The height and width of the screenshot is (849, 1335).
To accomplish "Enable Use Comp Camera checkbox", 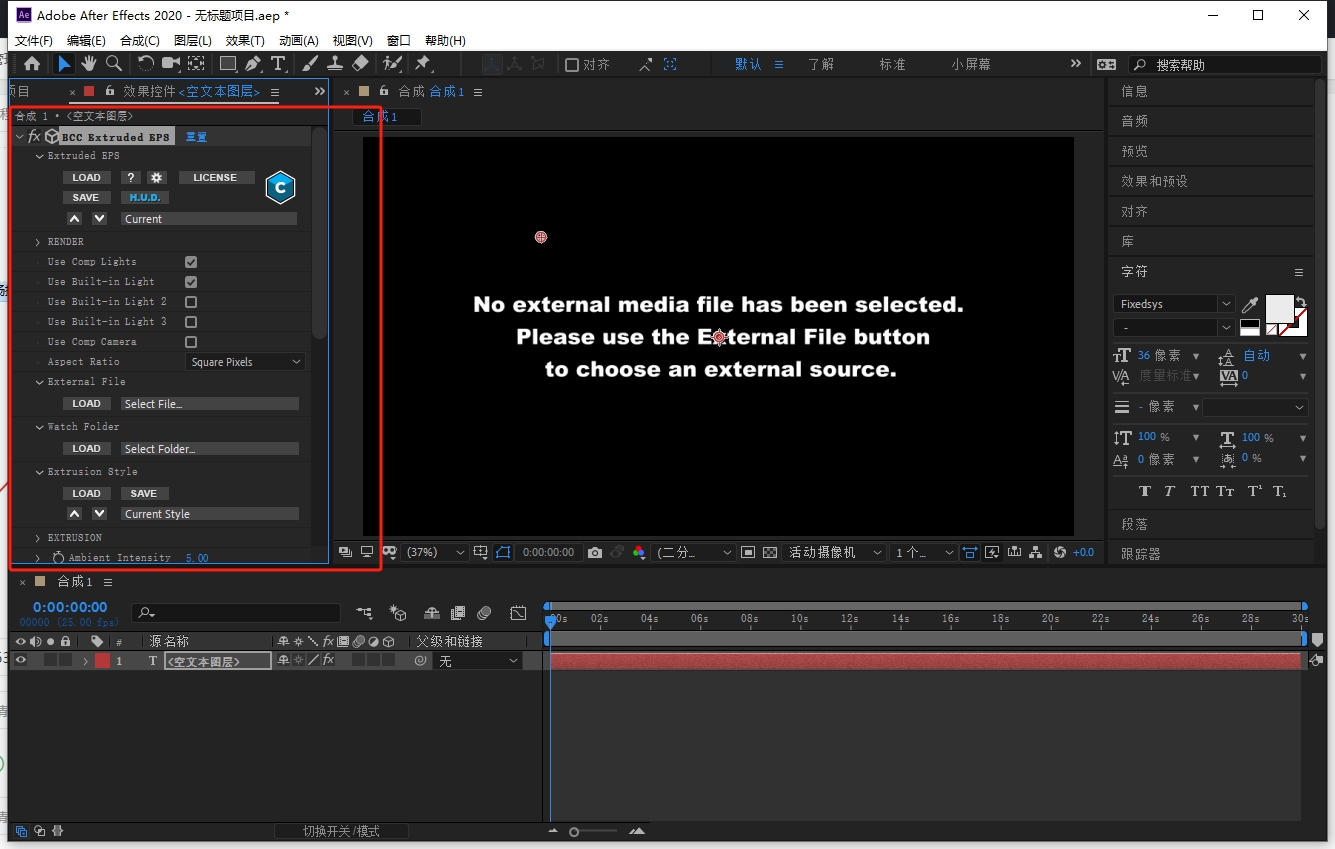I will click(191, 342).
